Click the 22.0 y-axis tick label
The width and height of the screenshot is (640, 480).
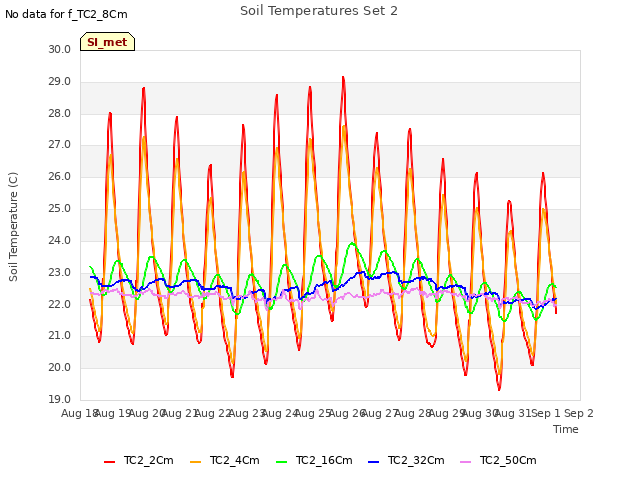60,304
